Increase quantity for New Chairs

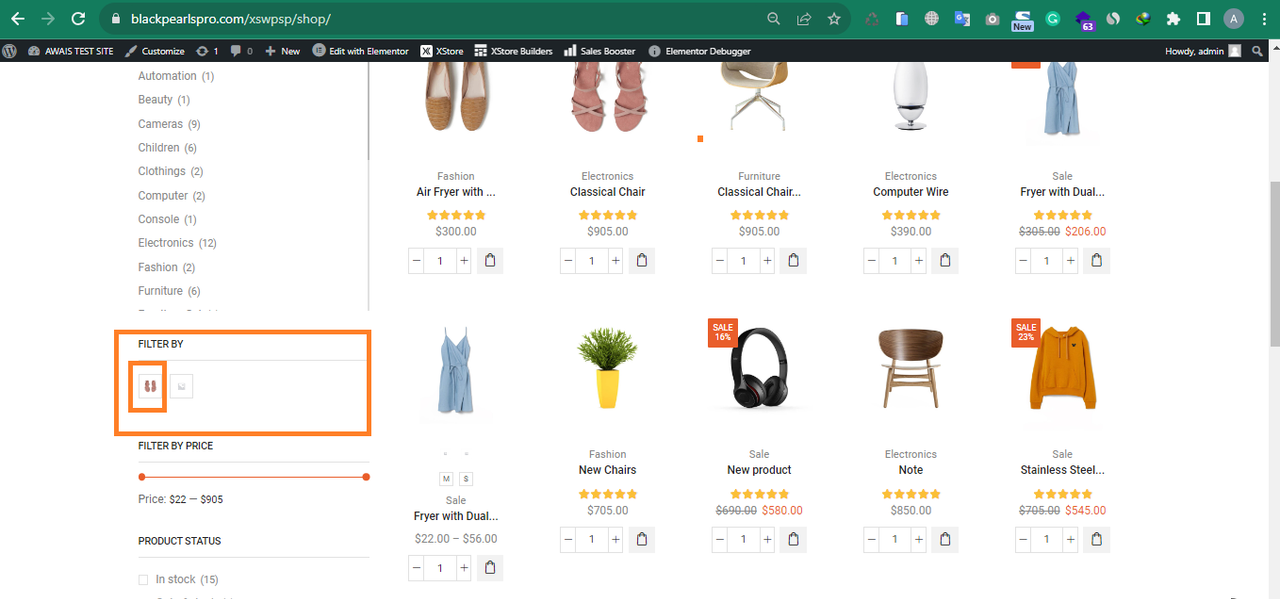[x=616, y=540]
